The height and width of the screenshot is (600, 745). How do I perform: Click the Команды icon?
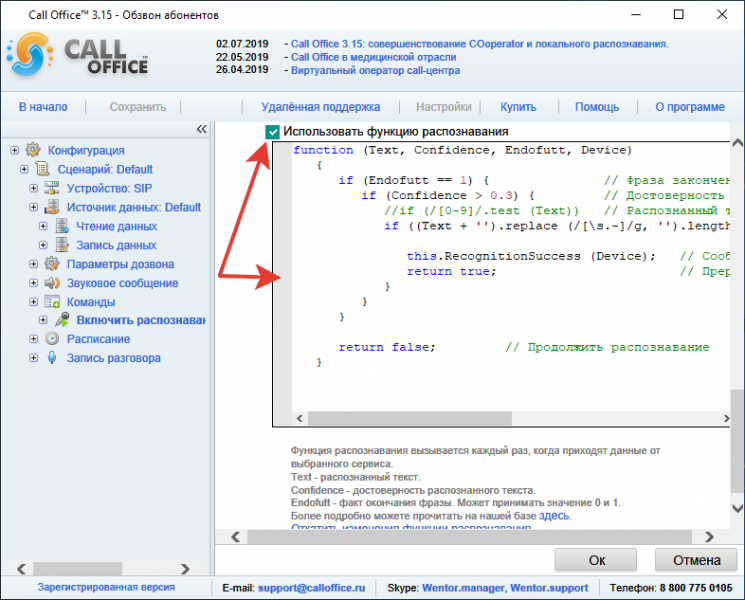click(x=52, y=302)
